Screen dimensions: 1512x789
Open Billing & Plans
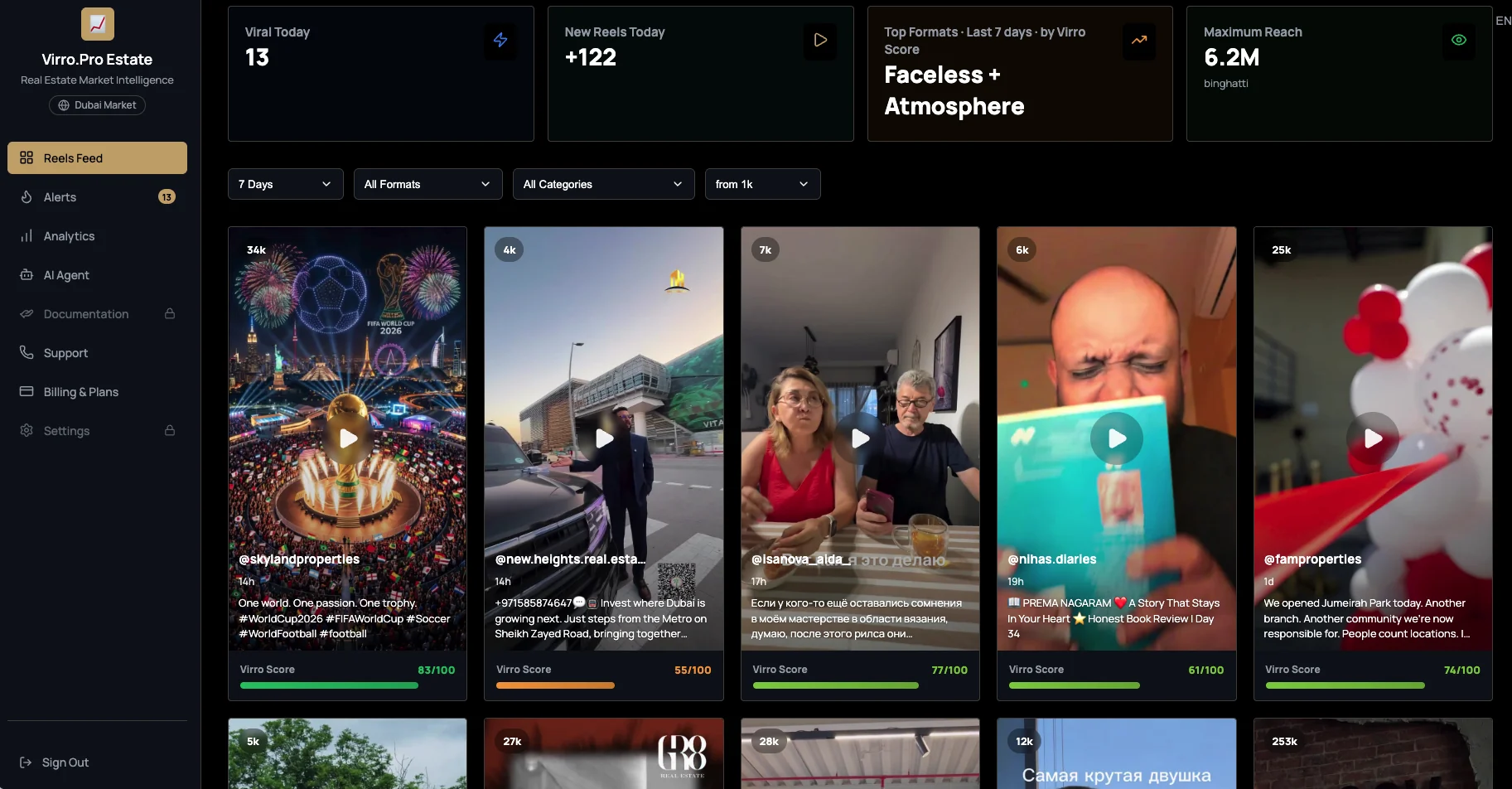(x=97, y=392)
